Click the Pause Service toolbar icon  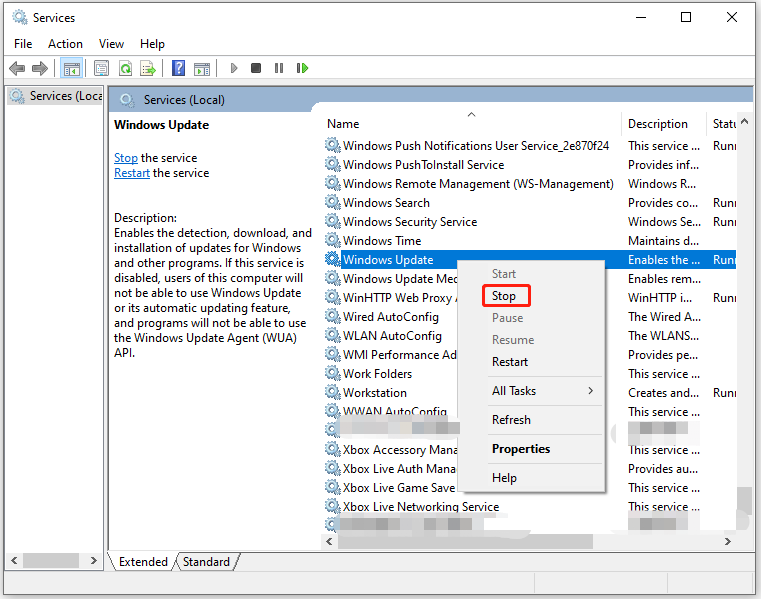coord(279,68)
